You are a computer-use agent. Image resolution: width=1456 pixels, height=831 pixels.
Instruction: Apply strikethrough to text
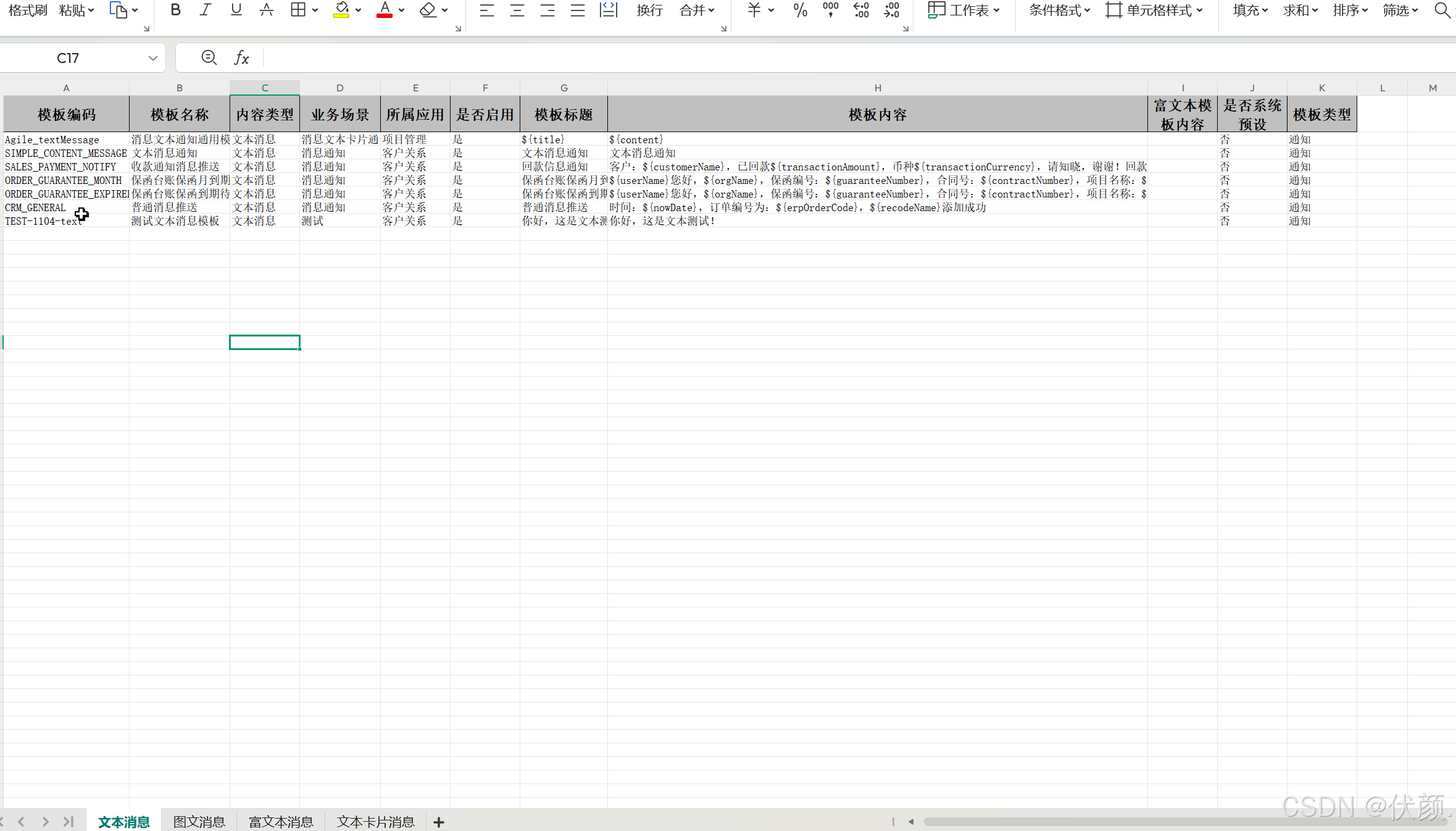(266, 10)
